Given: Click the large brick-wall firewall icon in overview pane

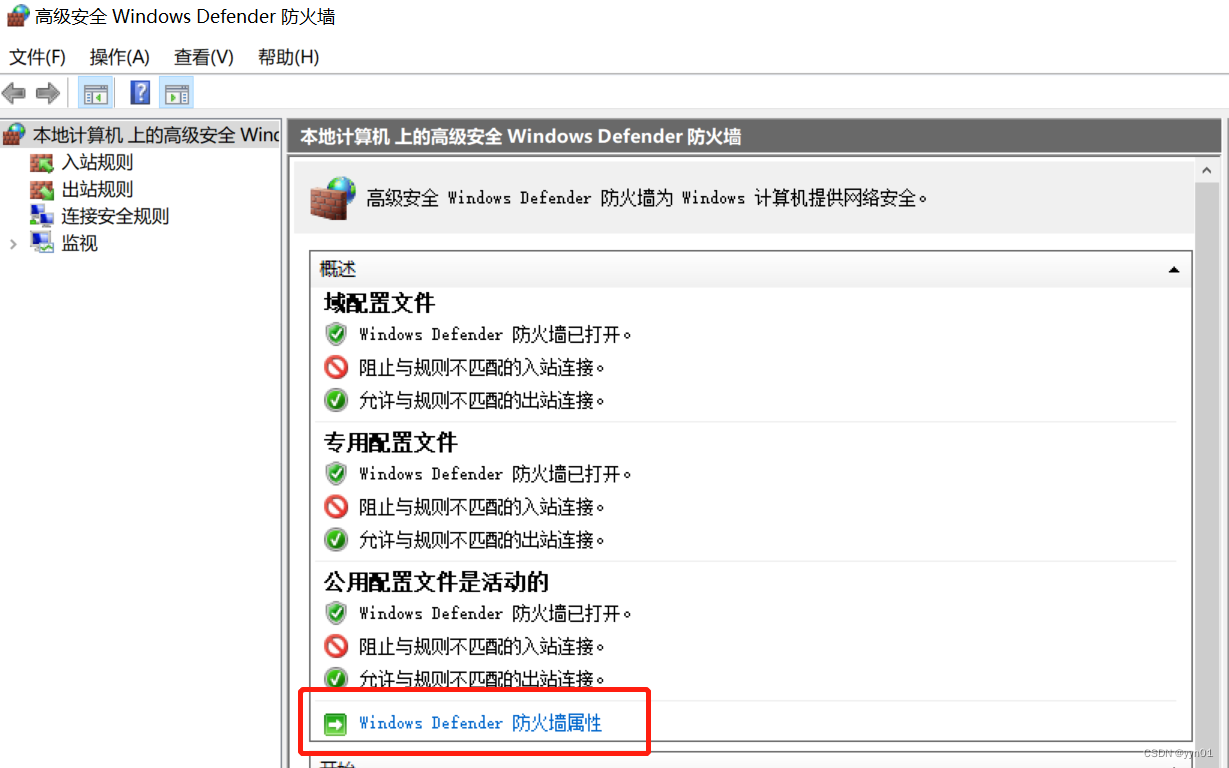Looking at the screenshot, I should (x=333, y=198).
